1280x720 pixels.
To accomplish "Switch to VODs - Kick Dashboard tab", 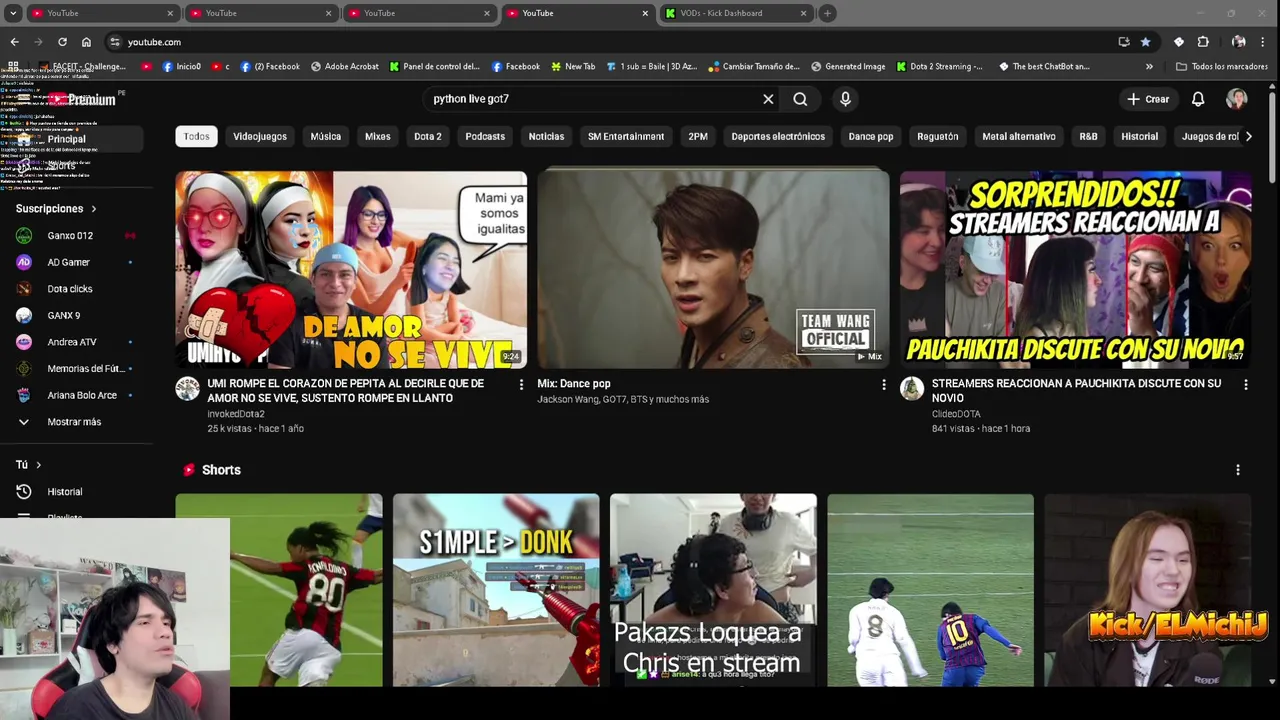I will coord(738,13).
